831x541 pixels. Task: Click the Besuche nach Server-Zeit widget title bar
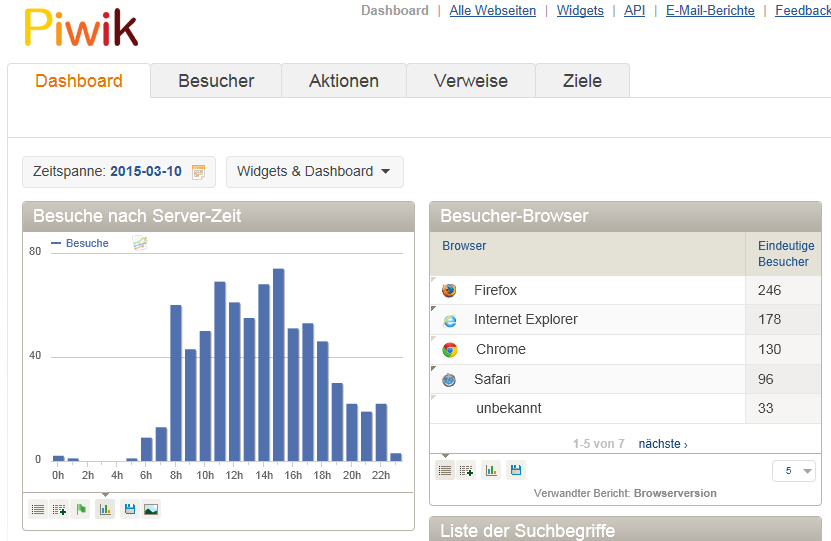coord(218,216)
